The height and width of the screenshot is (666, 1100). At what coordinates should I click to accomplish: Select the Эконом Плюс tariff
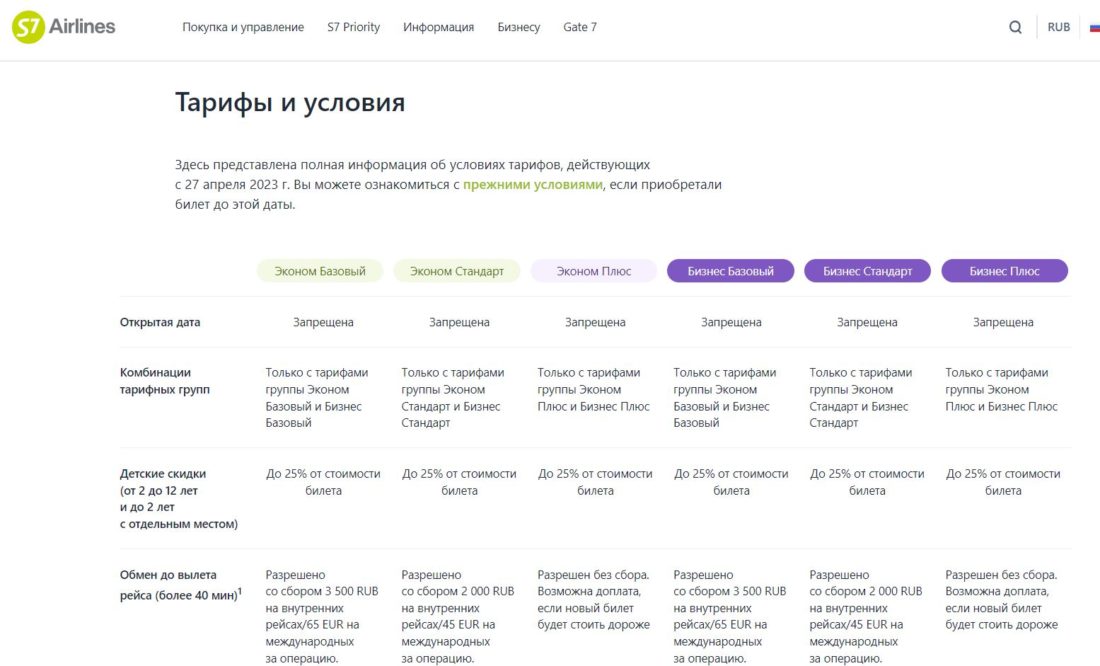594,270
